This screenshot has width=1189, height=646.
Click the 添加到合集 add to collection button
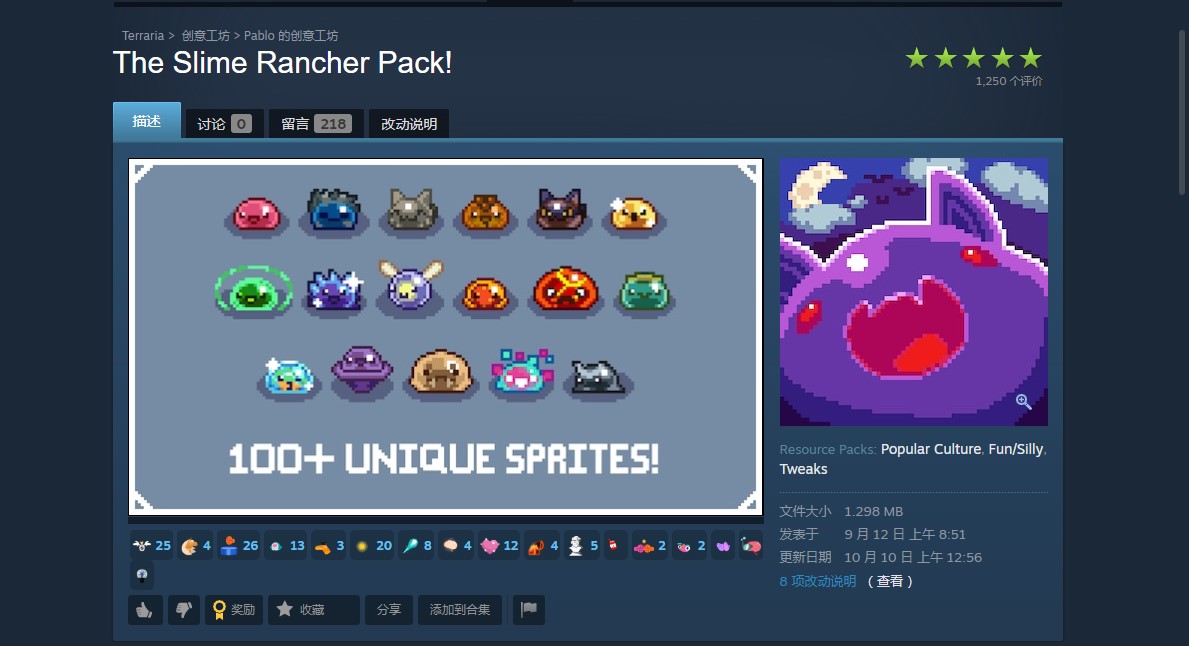coord(460,610)
